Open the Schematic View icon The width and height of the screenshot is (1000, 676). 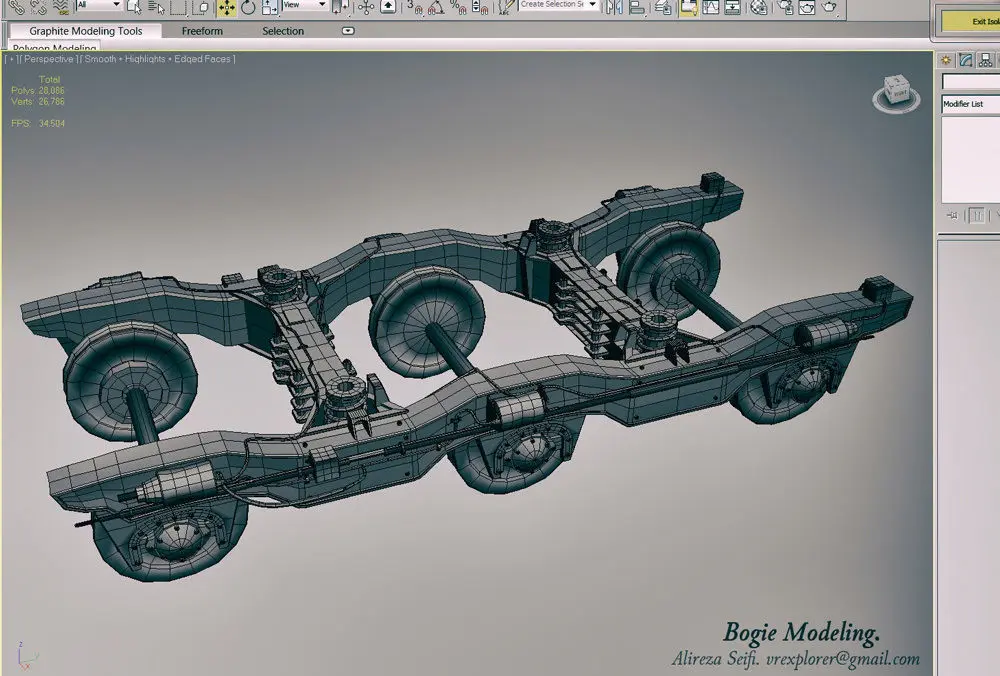pos(733,7)
